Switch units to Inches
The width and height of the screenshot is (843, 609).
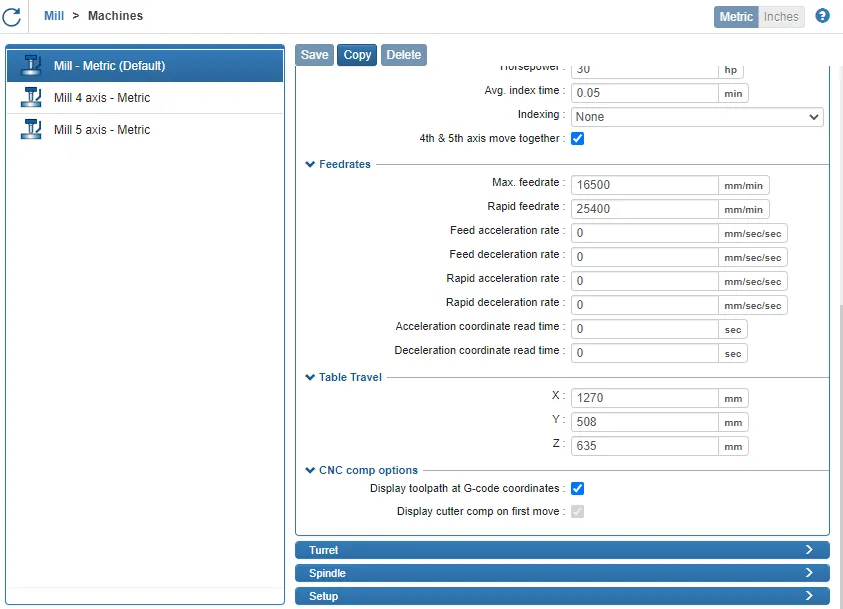tap(781, 17)
